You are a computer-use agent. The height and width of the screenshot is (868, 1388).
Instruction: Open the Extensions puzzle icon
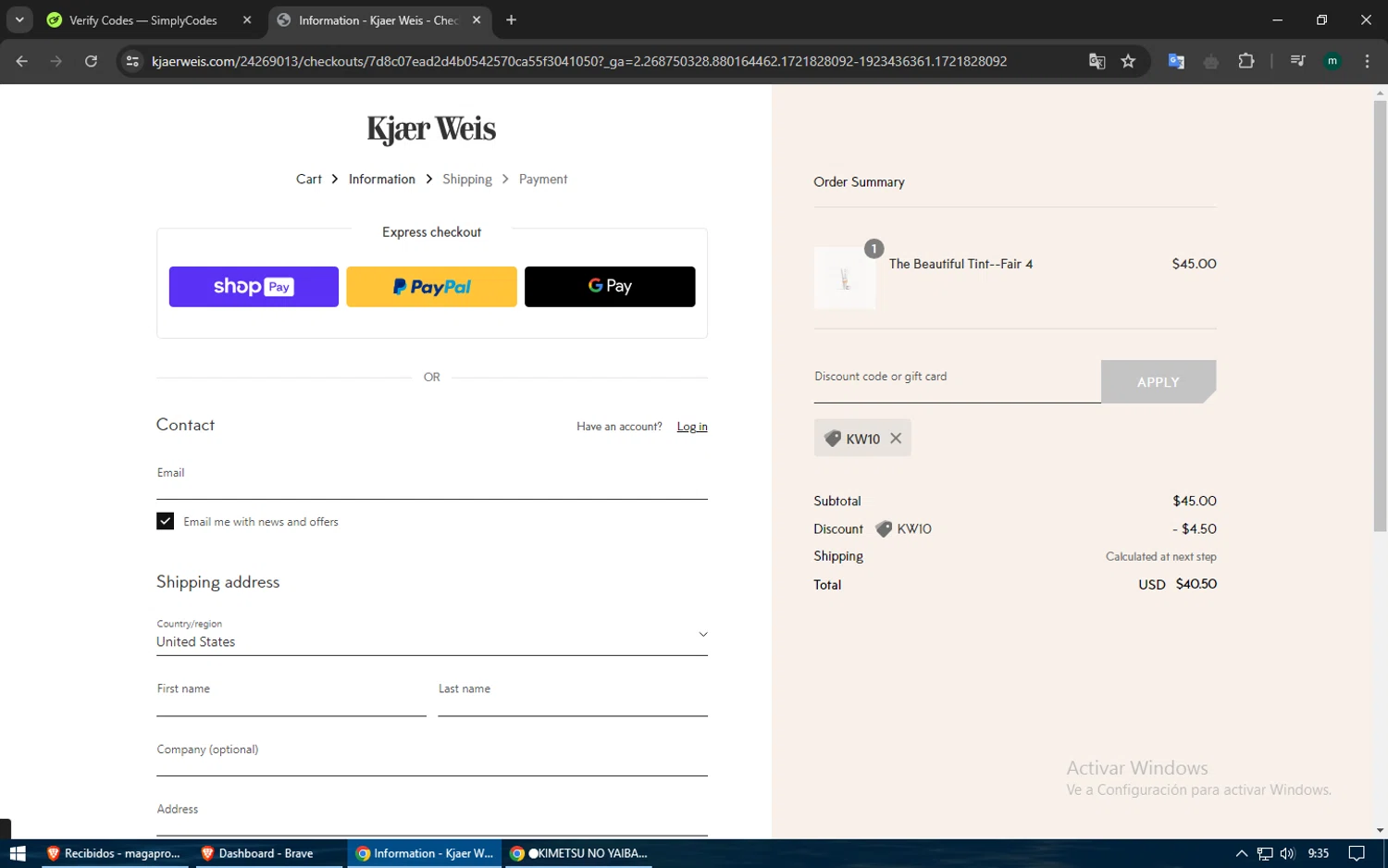point(1246,61)
